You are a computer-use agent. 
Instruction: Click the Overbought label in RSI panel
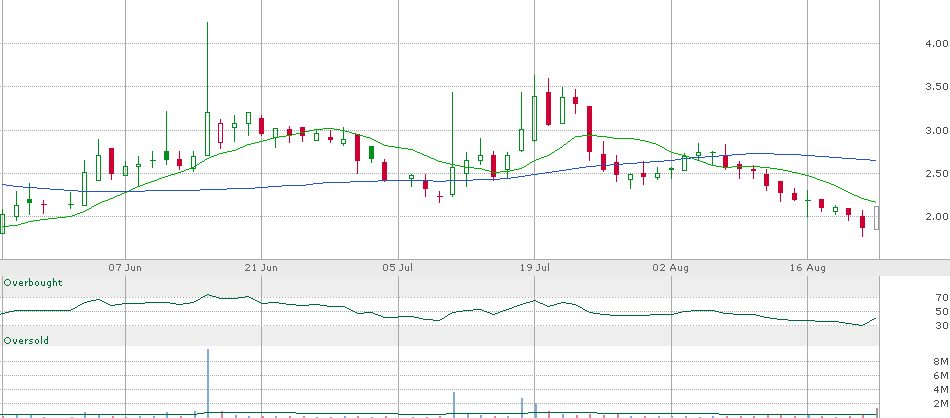pos(33,283)
